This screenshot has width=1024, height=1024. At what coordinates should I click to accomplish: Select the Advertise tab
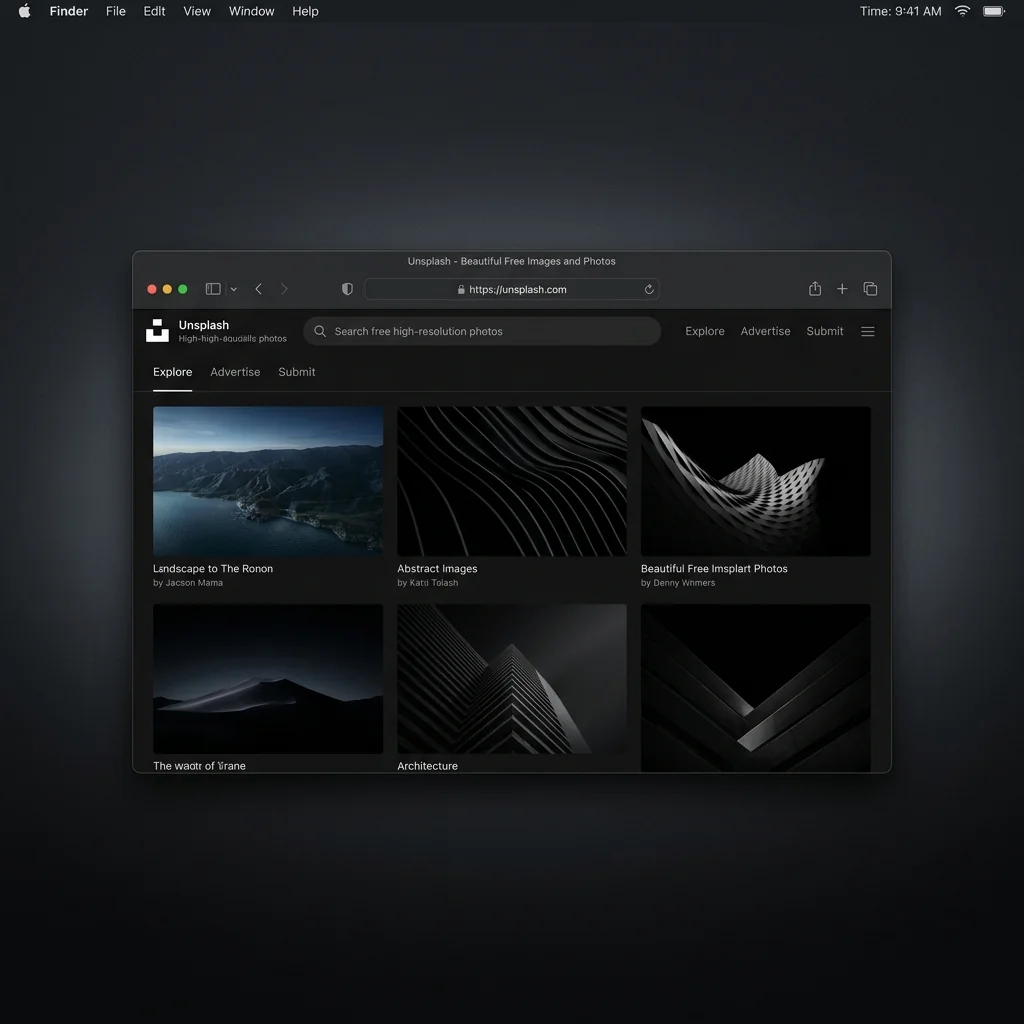tap(235, 372)
